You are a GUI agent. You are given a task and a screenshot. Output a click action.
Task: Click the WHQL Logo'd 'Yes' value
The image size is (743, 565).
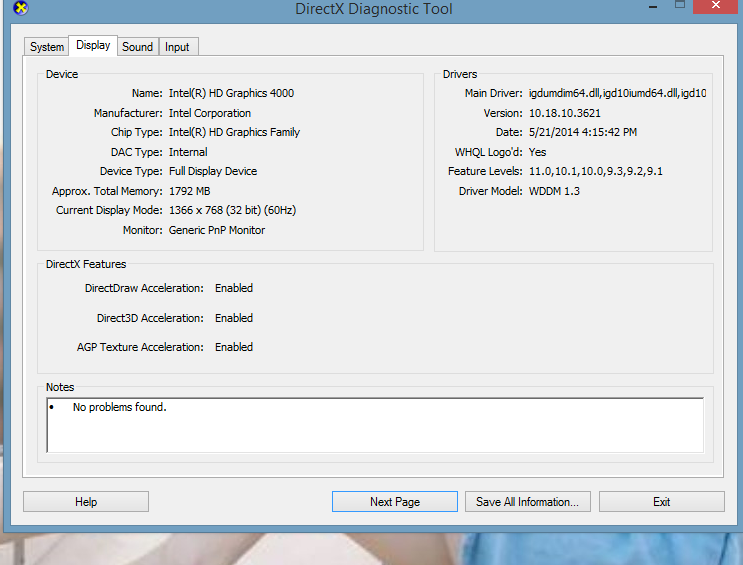tap(537, 152)
